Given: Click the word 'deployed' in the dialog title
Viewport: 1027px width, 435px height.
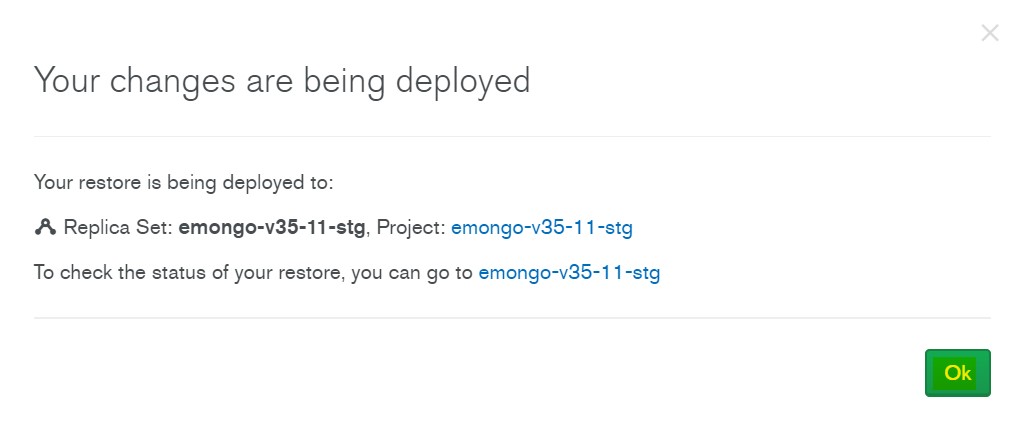Looking at the screenshot, I should 464,80.
